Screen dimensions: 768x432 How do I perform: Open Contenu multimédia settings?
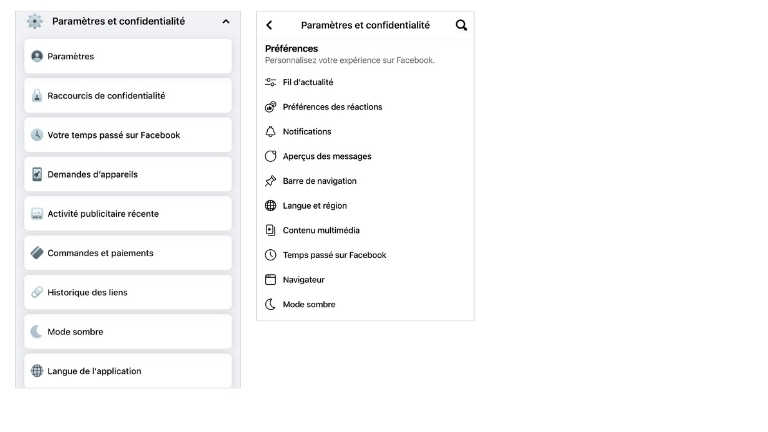(x=321, y=230)
